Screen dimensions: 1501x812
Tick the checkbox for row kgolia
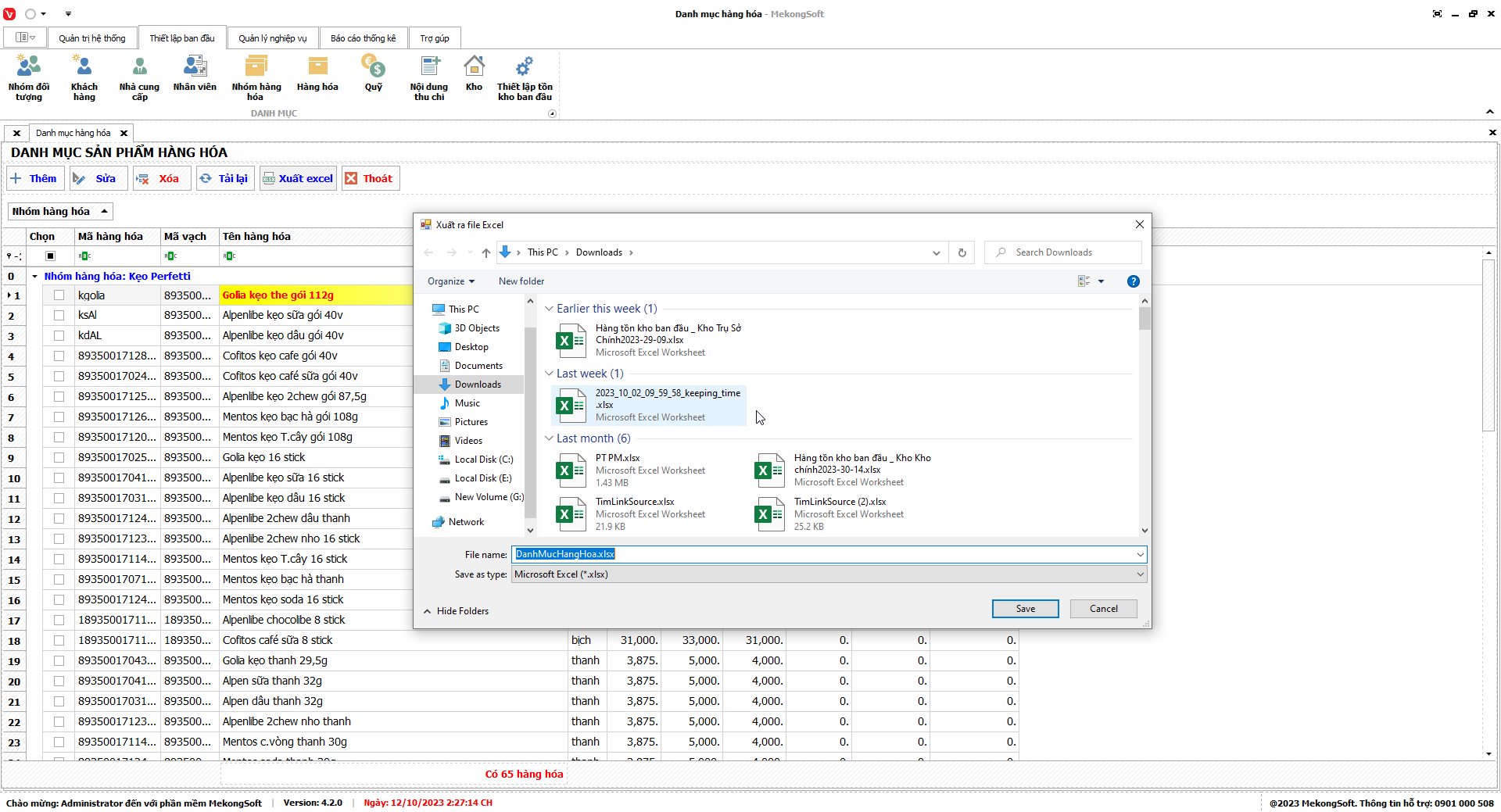pos(59,295)
